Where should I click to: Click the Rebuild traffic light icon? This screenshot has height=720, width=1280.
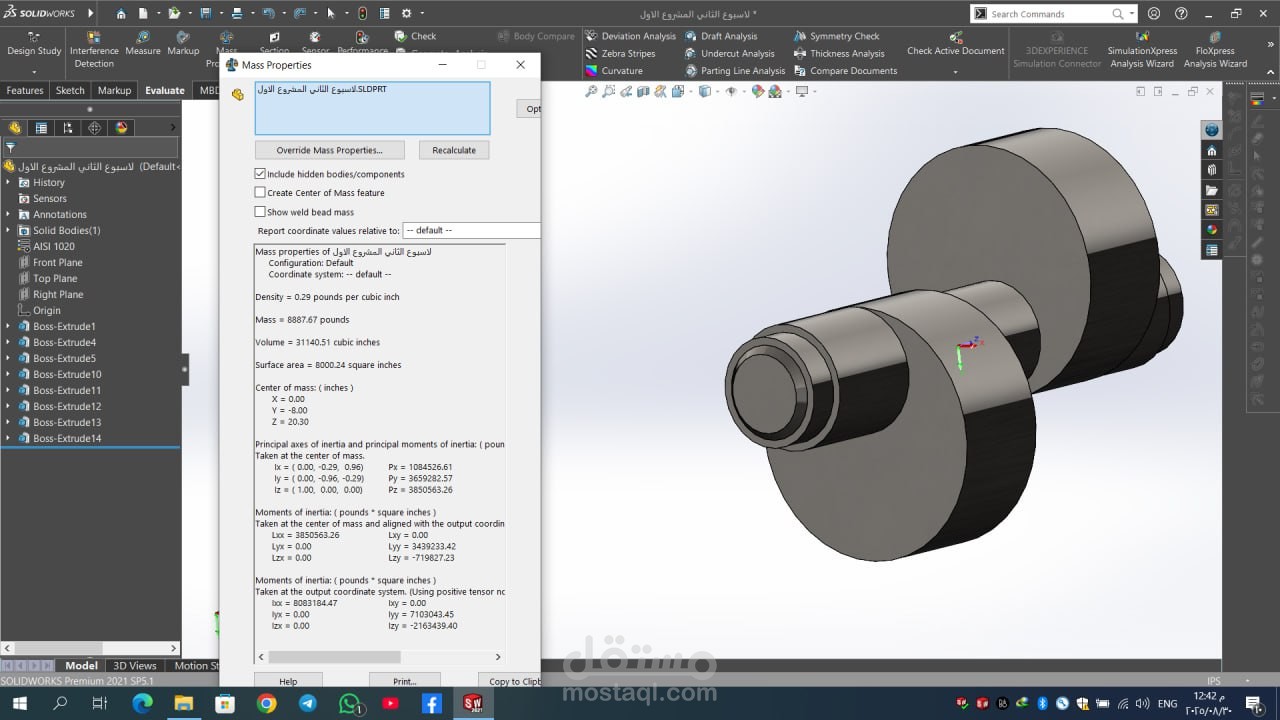[x=361, y=14]
